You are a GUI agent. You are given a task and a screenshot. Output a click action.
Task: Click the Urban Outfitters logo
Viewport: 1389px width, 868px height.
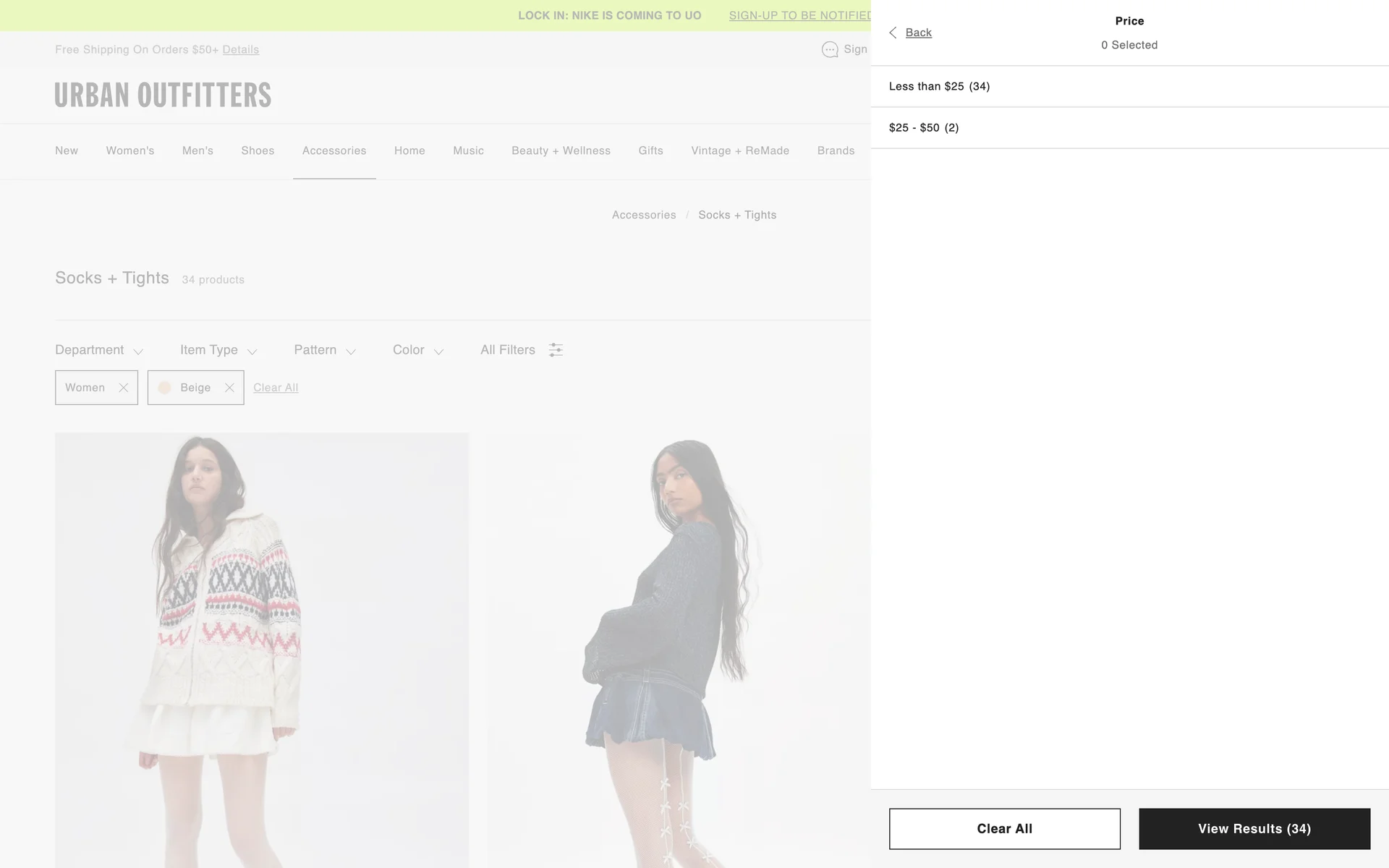click(x=163, y=95)
